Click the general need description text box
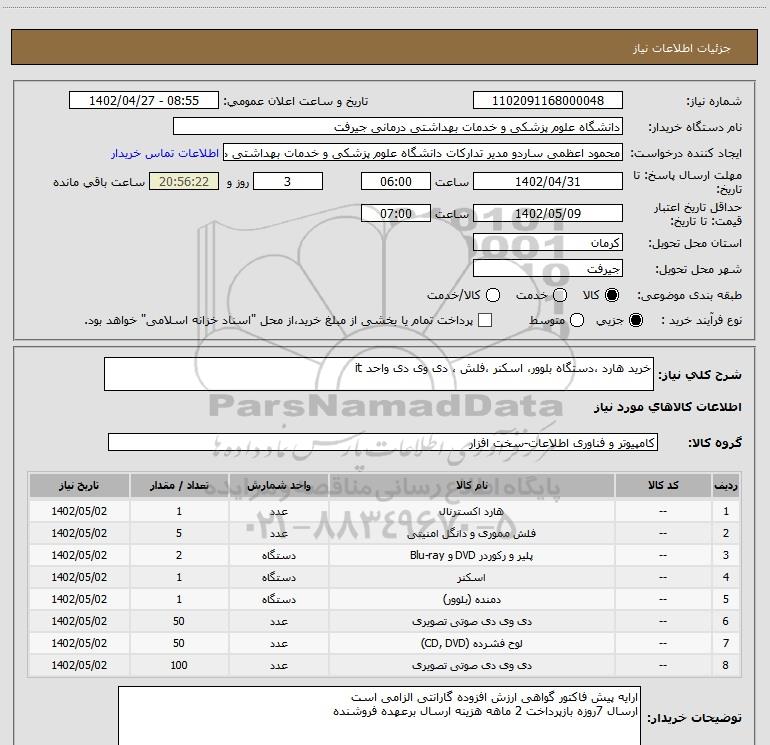 379,374
